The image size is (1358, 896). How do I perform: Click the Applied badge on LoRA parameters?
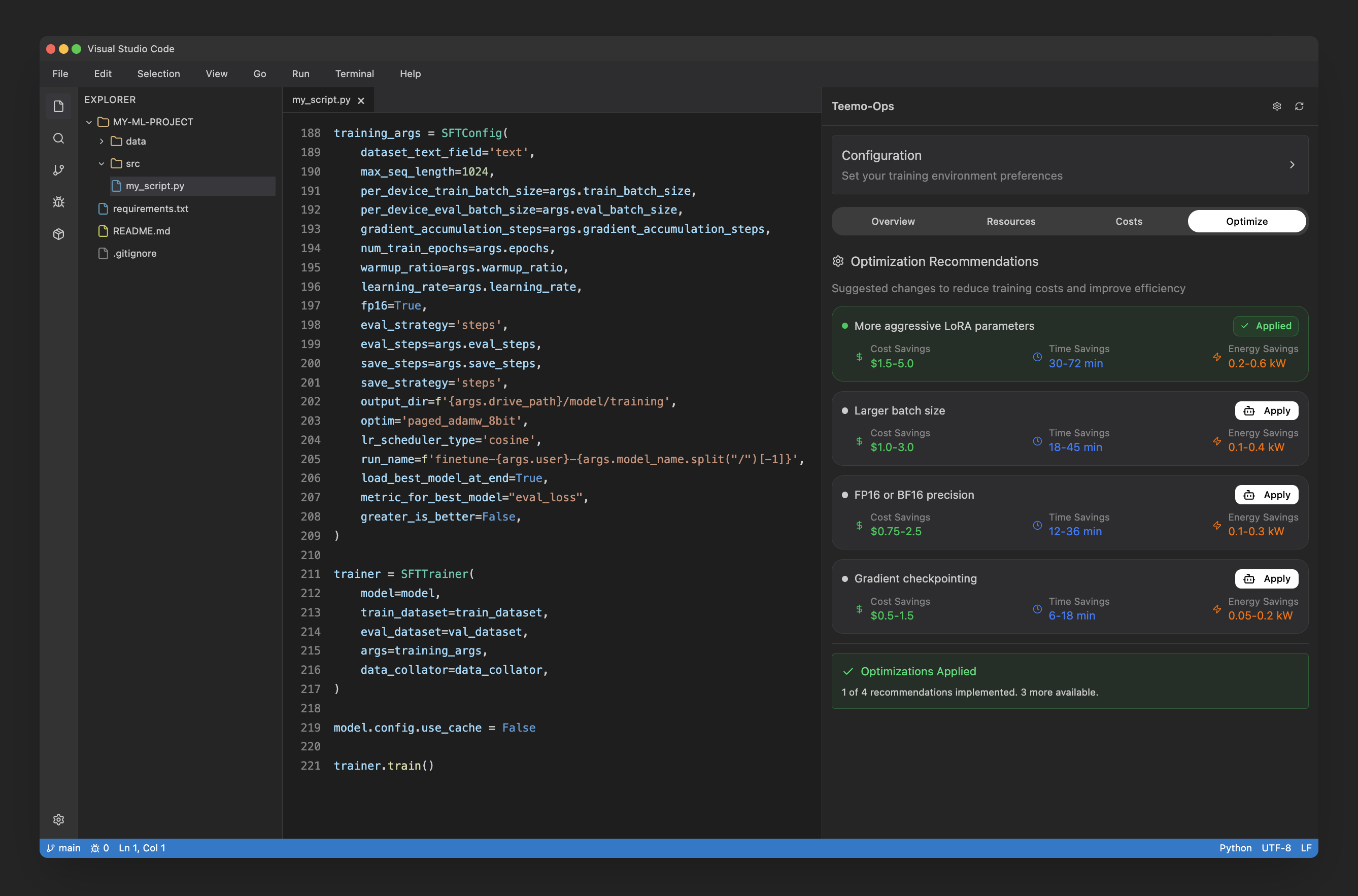[x=1266, y=326]
